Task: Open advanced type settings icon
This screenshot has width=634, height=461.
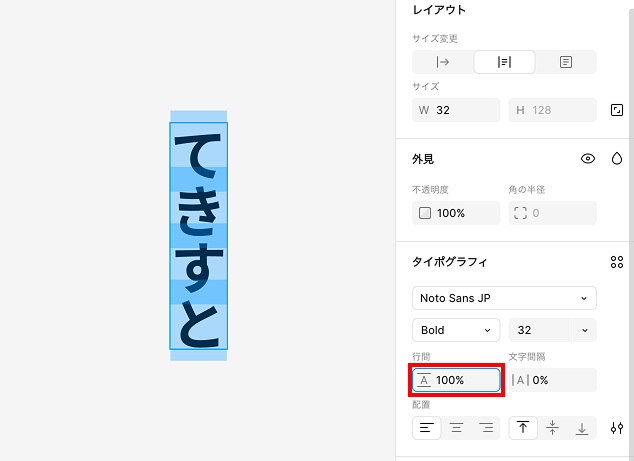Action: [617, 428]
